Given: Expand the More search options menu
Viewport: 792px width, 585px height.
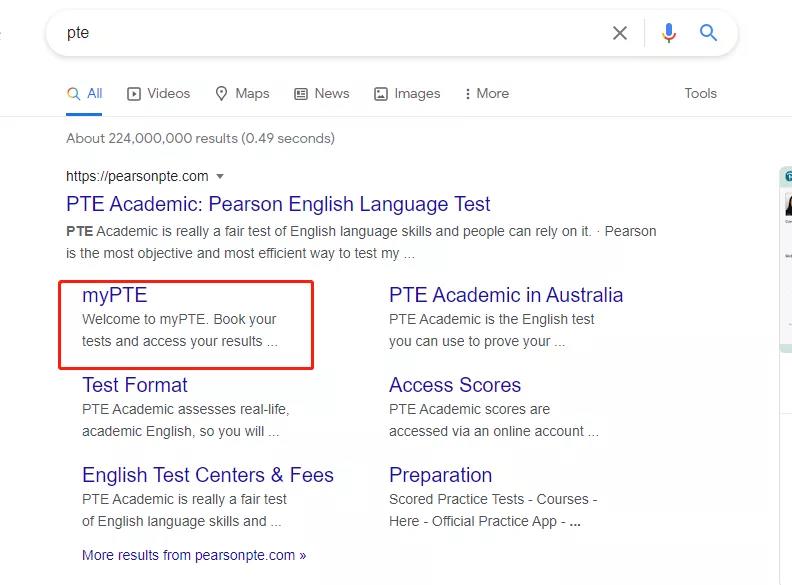Looking at the screenshot, I should [487, 93].
